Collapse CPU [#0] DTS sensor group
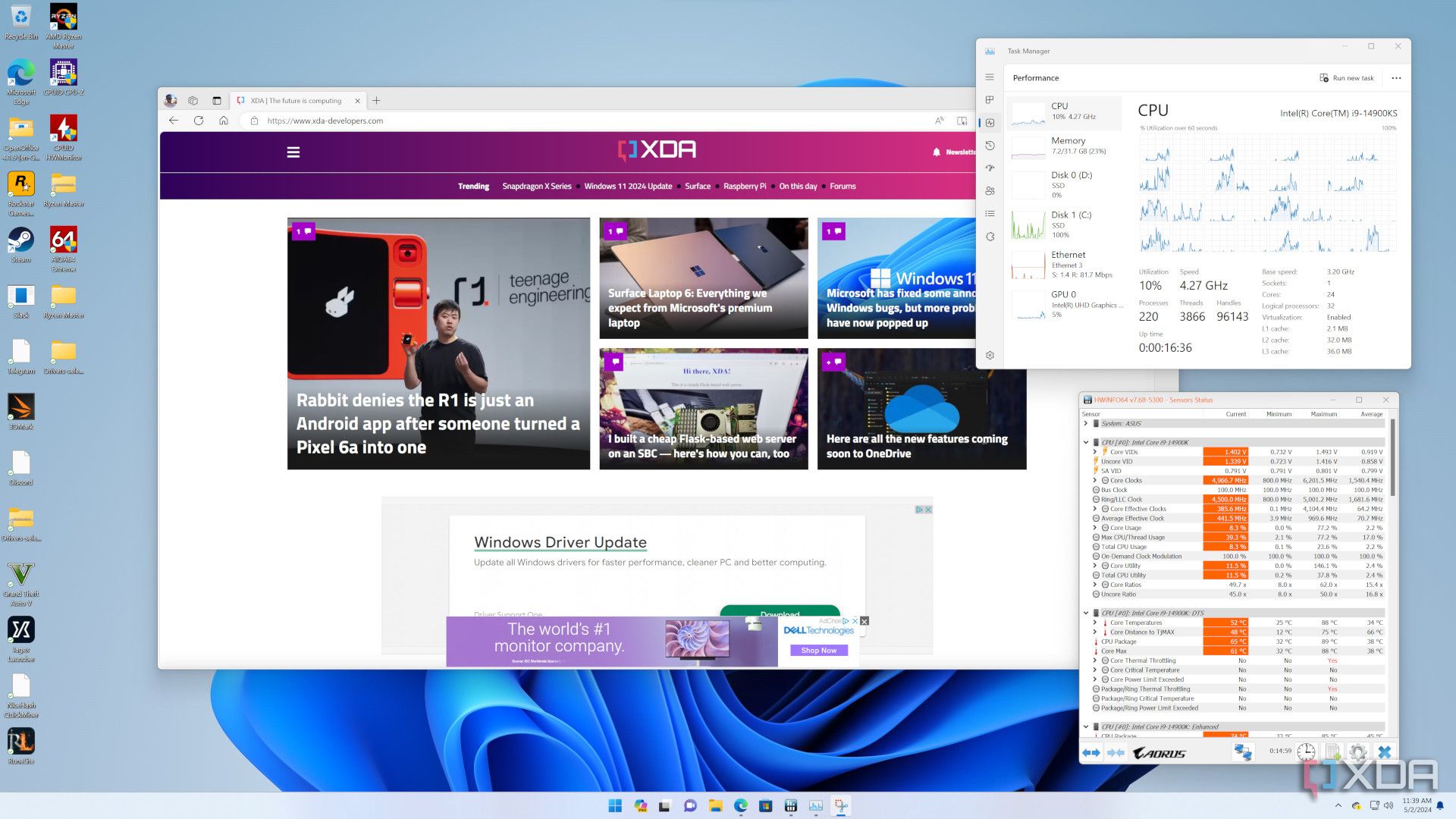Screen dimensions: 1456x819 [x=1086, y=613]
